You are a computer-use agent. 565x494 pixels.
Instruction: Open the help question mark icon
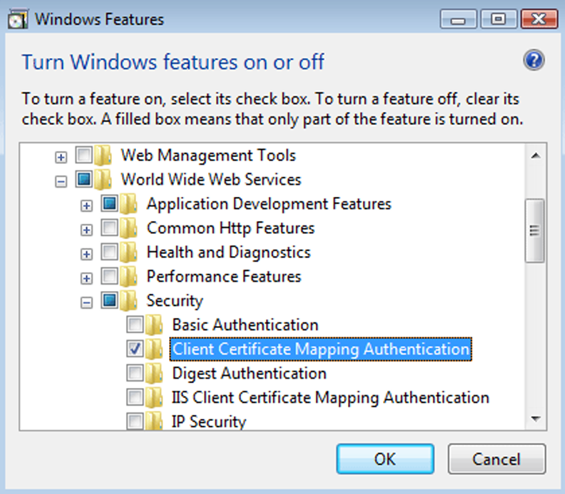534,60
